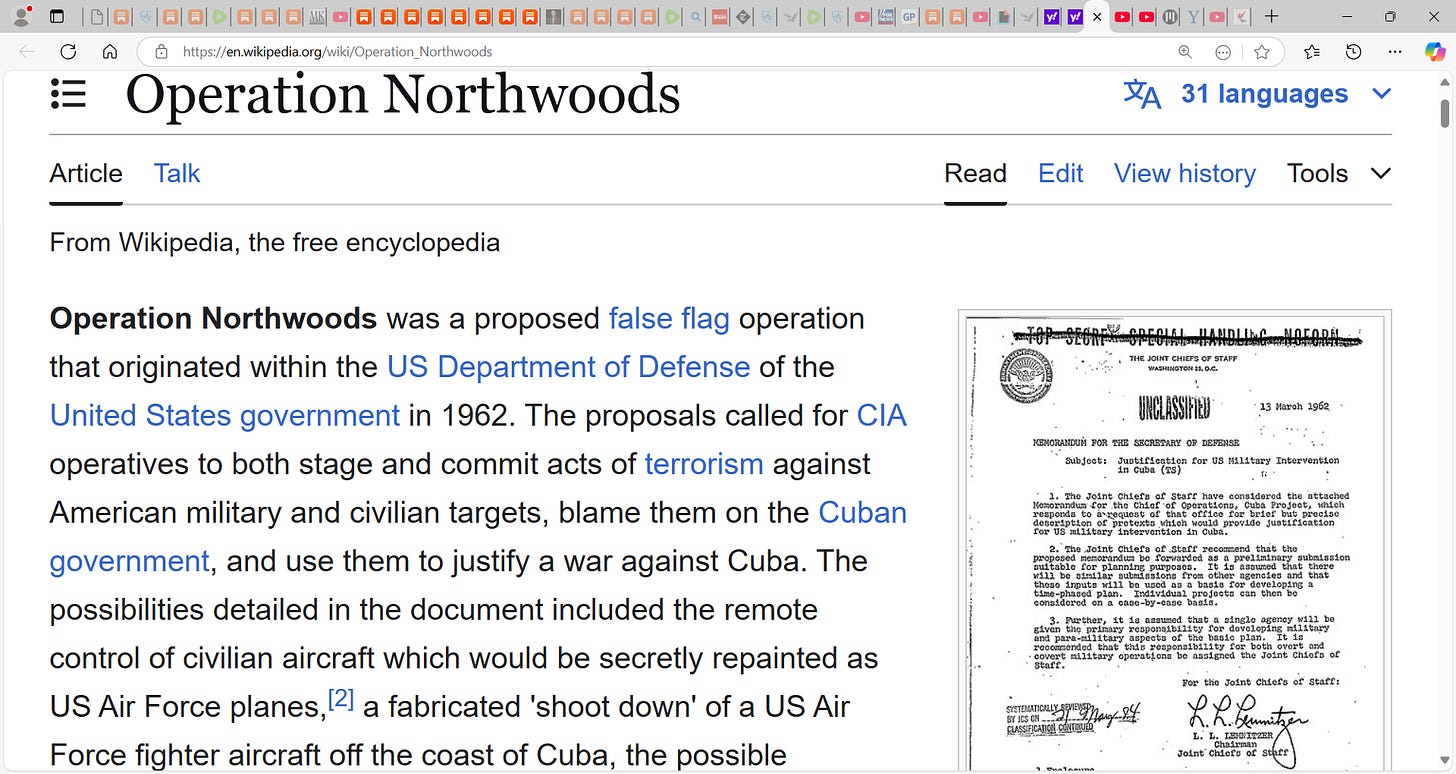Switch to the blue Y favicon tab

(x=1194, y=17)
